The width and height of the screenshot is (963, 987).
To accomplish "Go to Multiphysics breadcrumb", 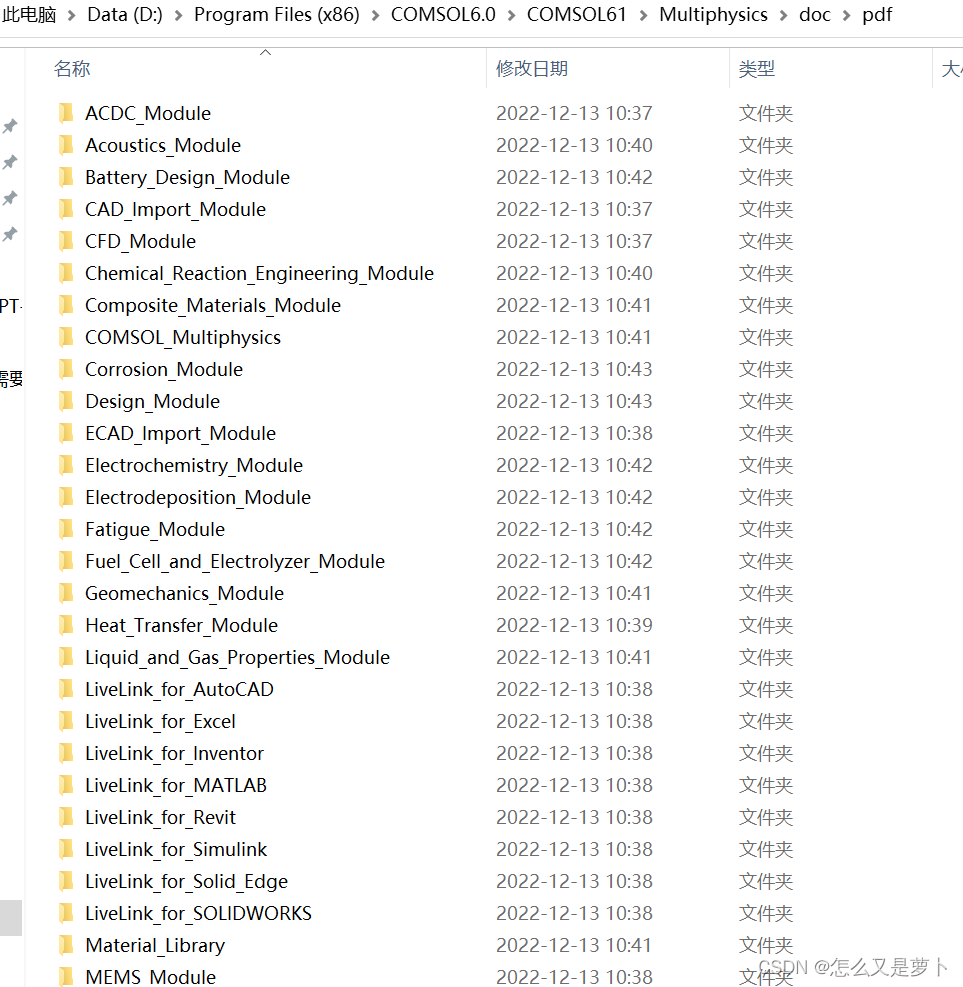I will pos(713,14).
